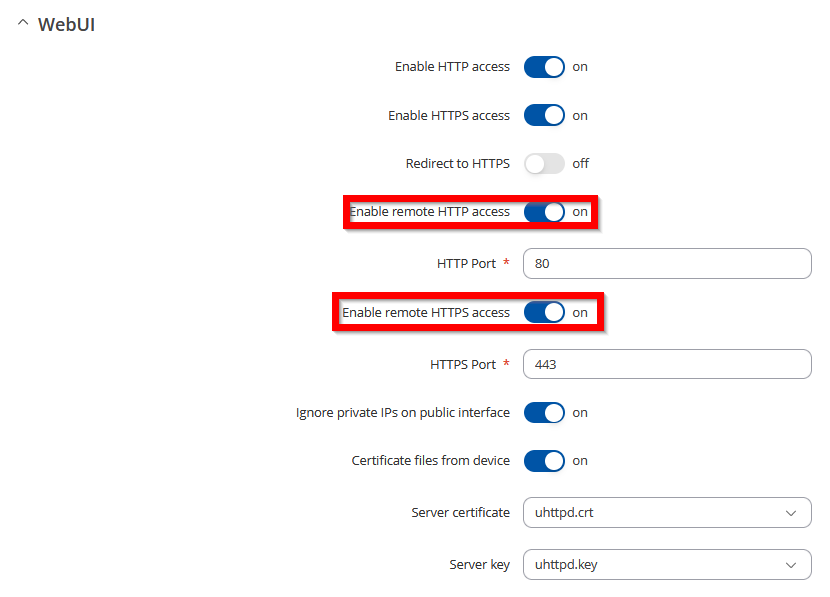Toggle Enable remote HTTP access switch
The image size is (830, 597).
coord(544,212)
